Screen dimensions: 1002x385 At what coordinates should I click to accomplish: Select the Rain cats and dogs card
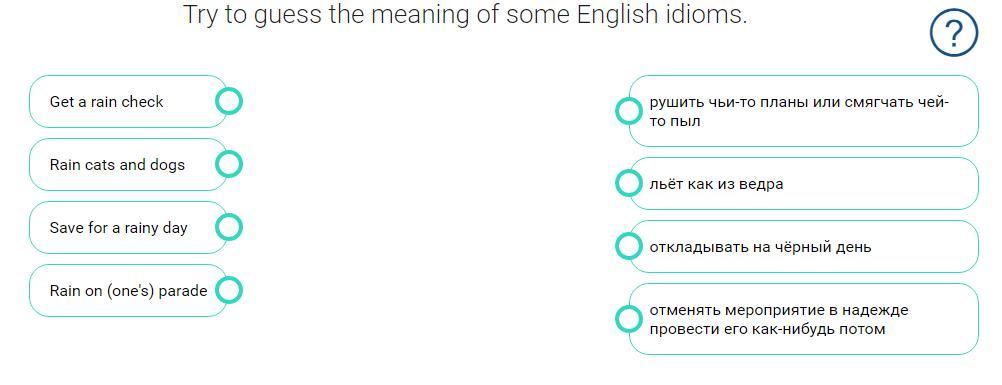128,164
